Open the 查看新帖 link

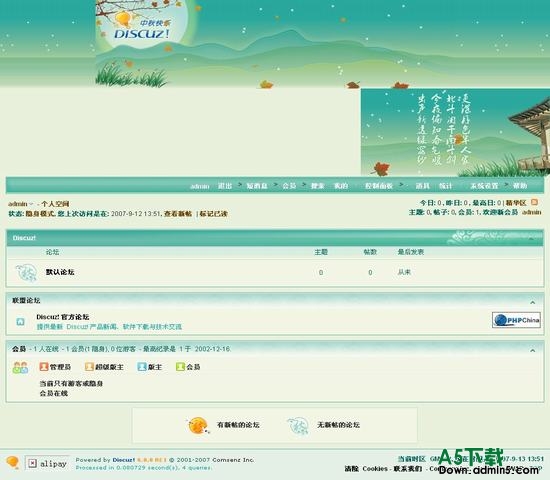point(178,214)
